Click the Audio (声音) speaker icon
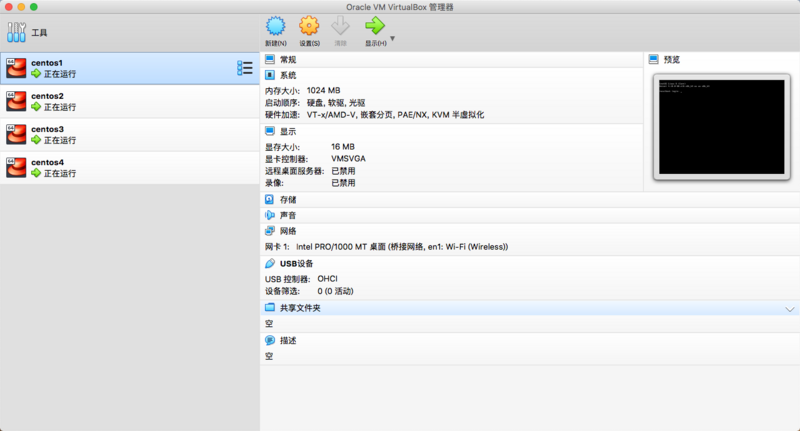The width and height of the screenshot is (800, 431). click(x=270, y=215)
